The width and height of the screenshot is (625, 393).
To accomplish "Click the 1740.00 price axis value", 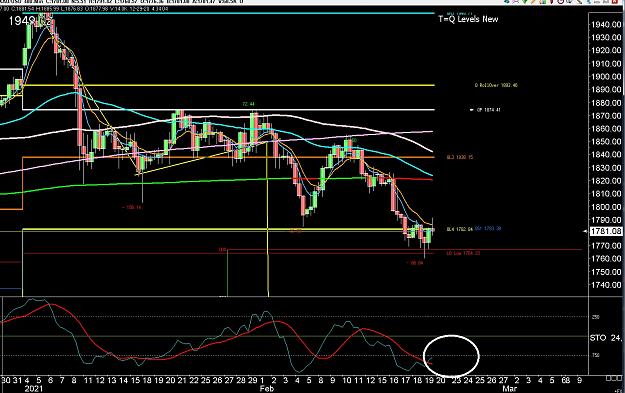I will (x=606, y=285).
